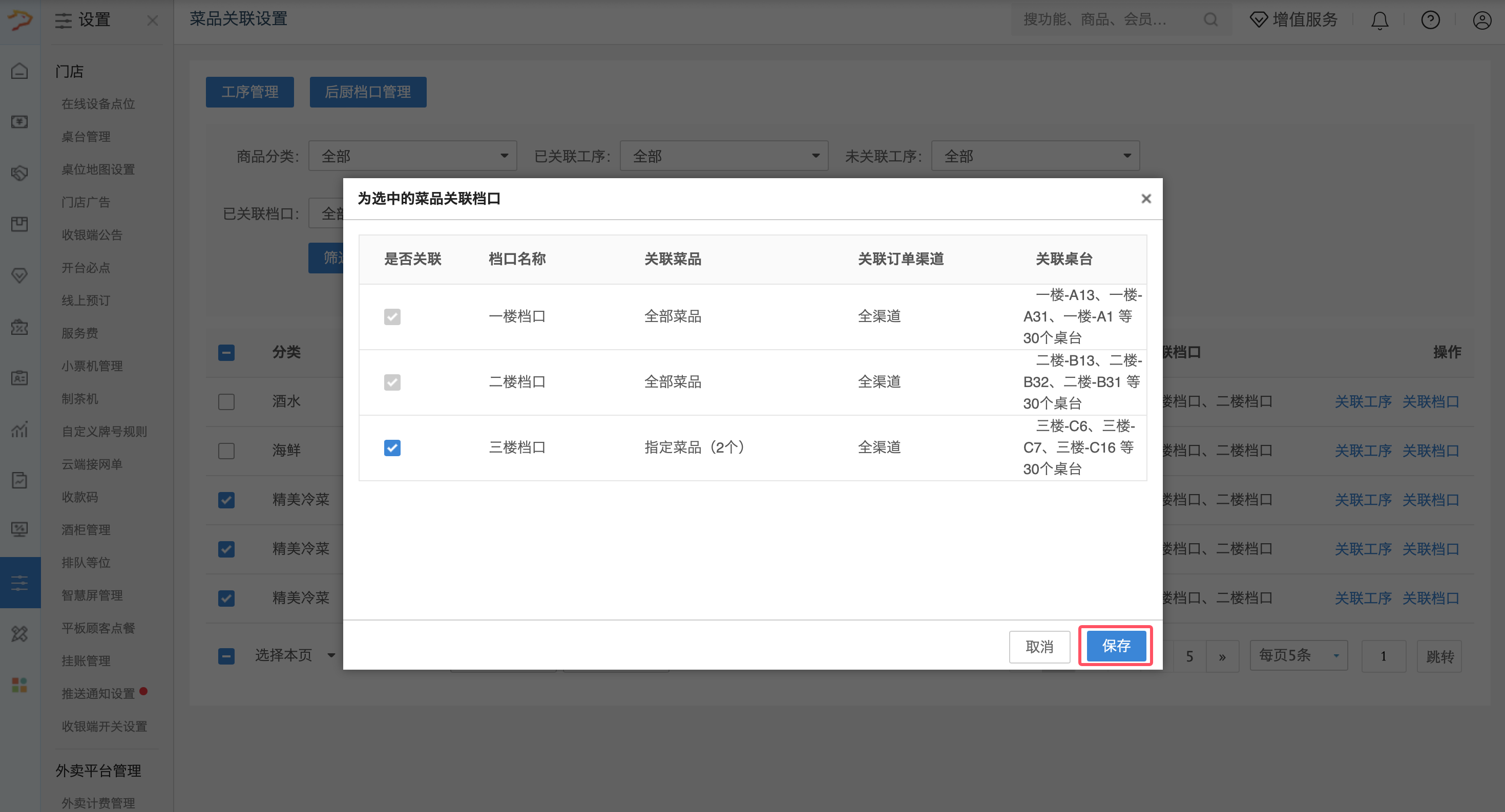
Task: Open the monitor display icon in rail
Action: point(20,529)
